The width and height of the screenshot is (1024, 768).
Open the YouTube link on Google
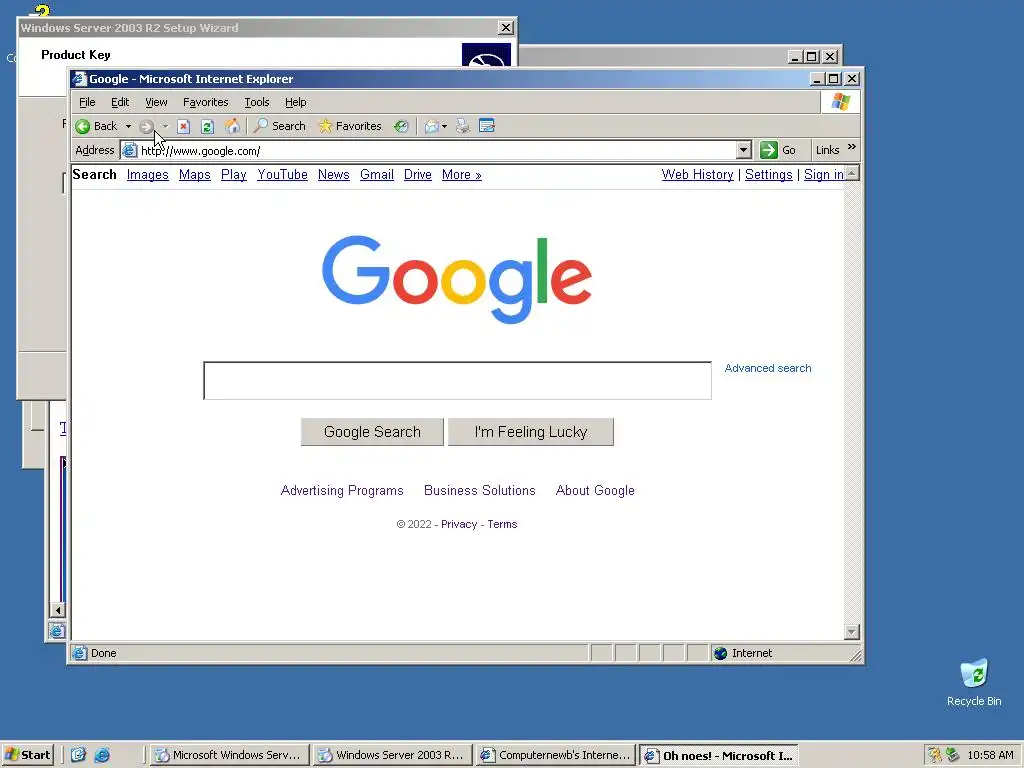point(282,175)
